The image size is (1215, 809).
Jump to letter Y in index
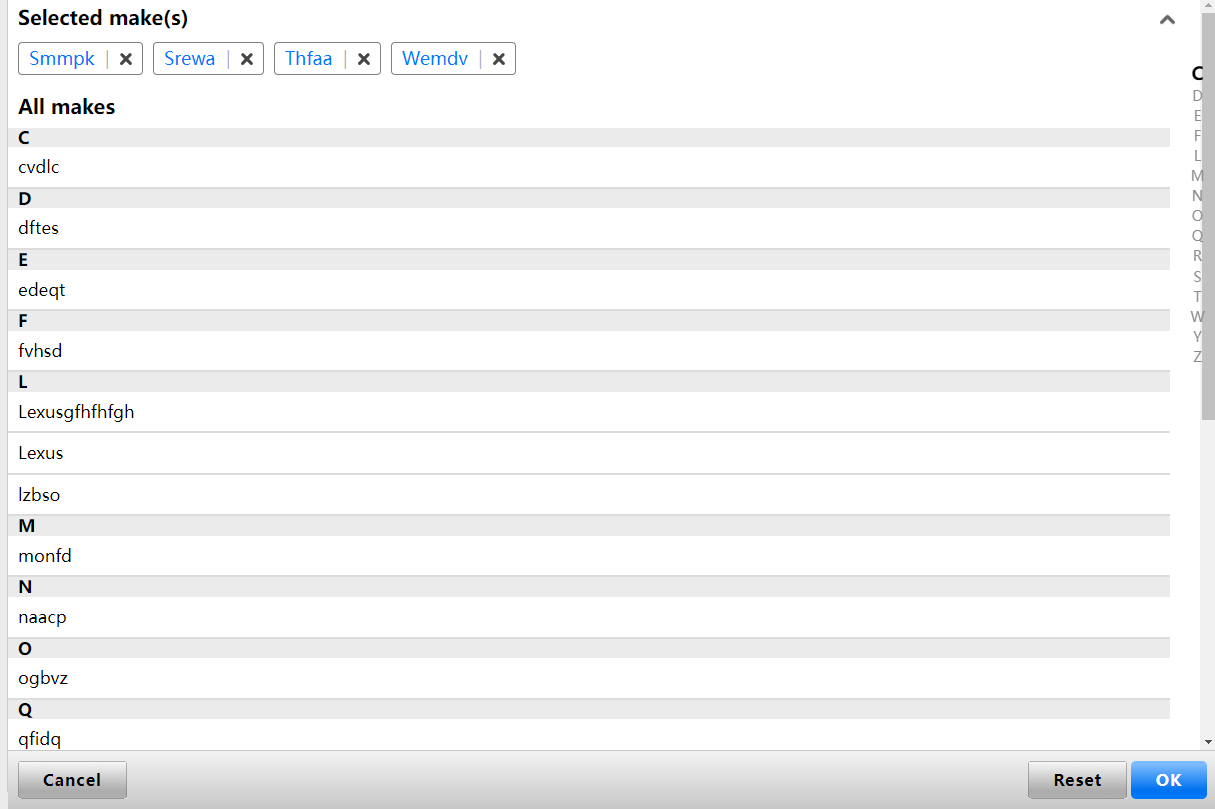click(x=1197, y=337)
